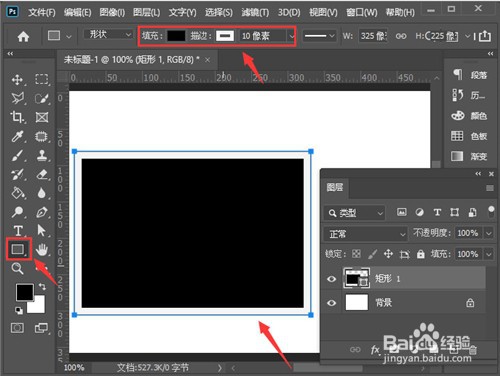This screenshot has width=500, height=376.
Task: Select the Dodge tool
Action: (17, 212)
